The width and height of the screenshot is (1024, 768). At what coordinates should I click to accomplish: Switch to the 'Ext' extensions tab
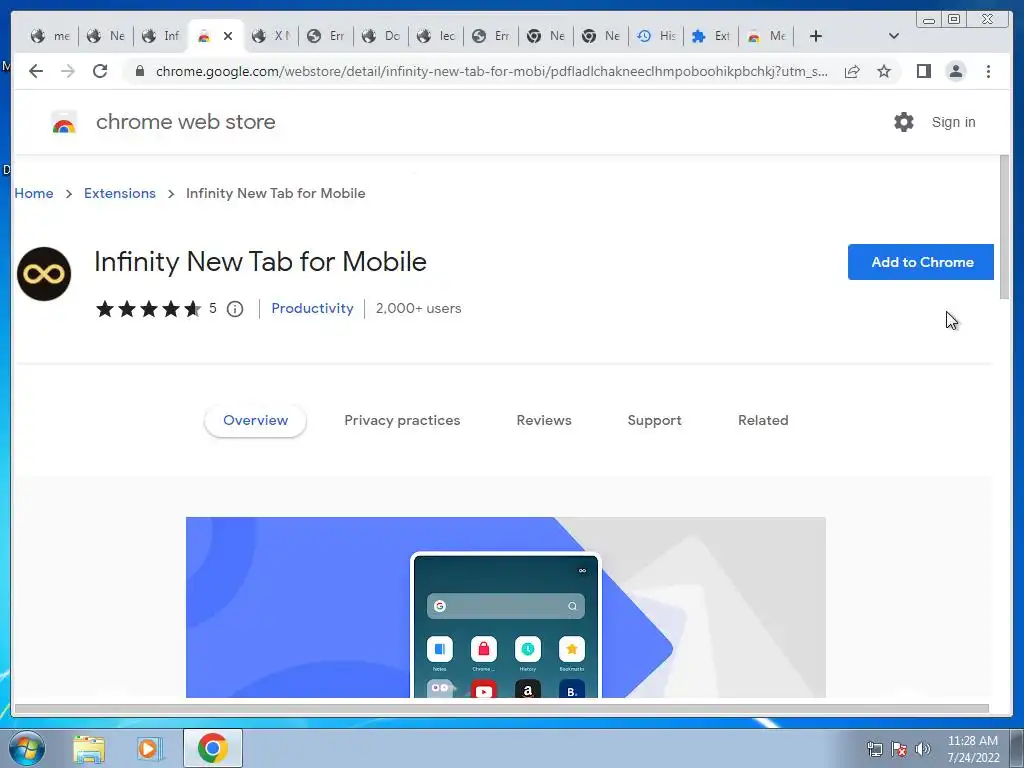[x=711, y=36]
